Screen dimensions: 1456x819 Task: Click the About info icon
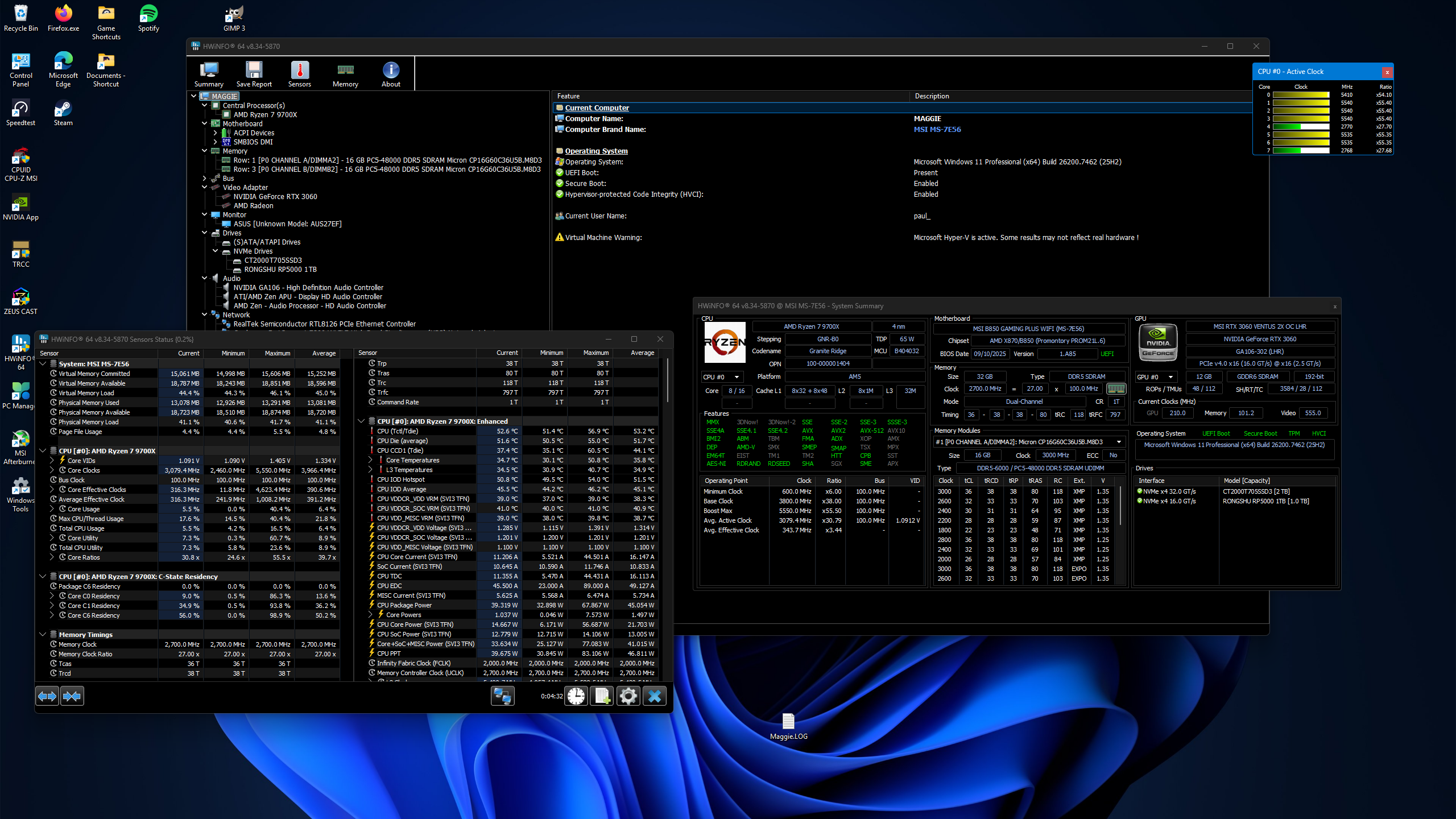tap(391, 75)
